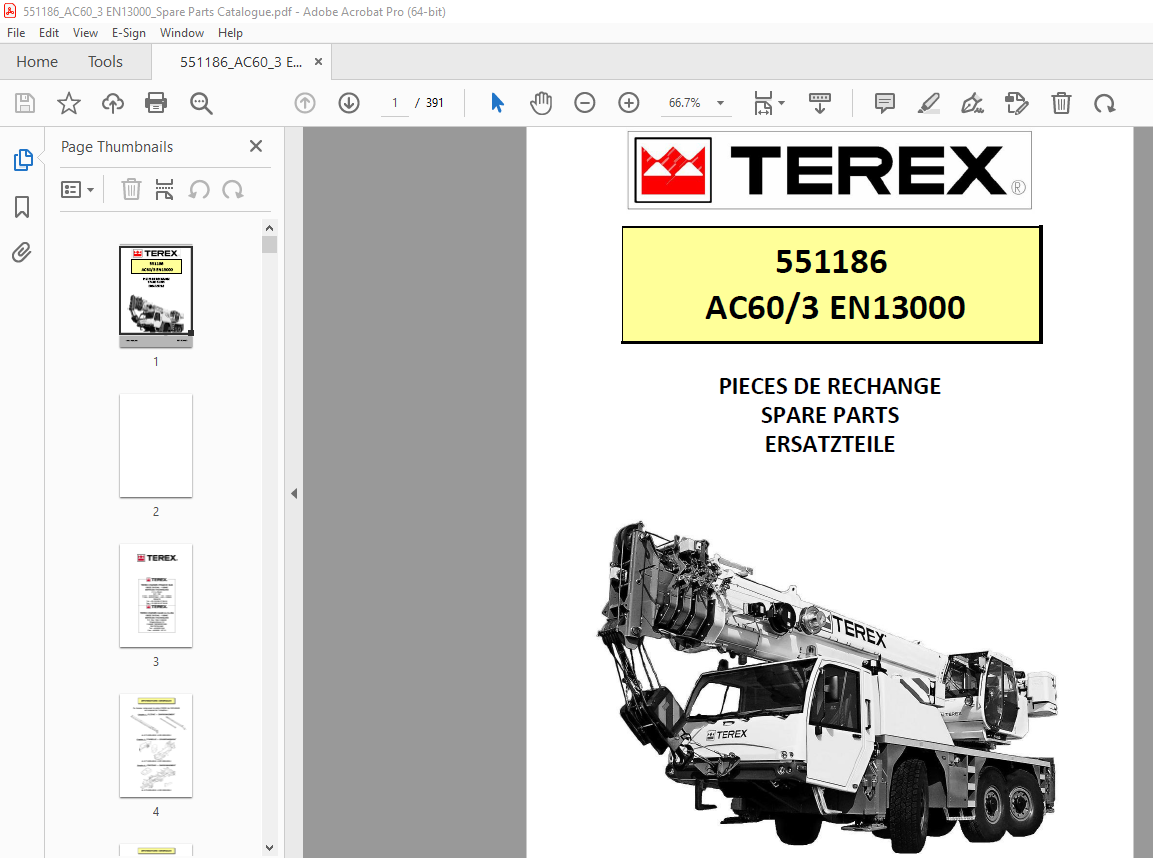
Task: Delete page using toolbar trash icon
Action: pyautogui.click(x=1061, y=103)
